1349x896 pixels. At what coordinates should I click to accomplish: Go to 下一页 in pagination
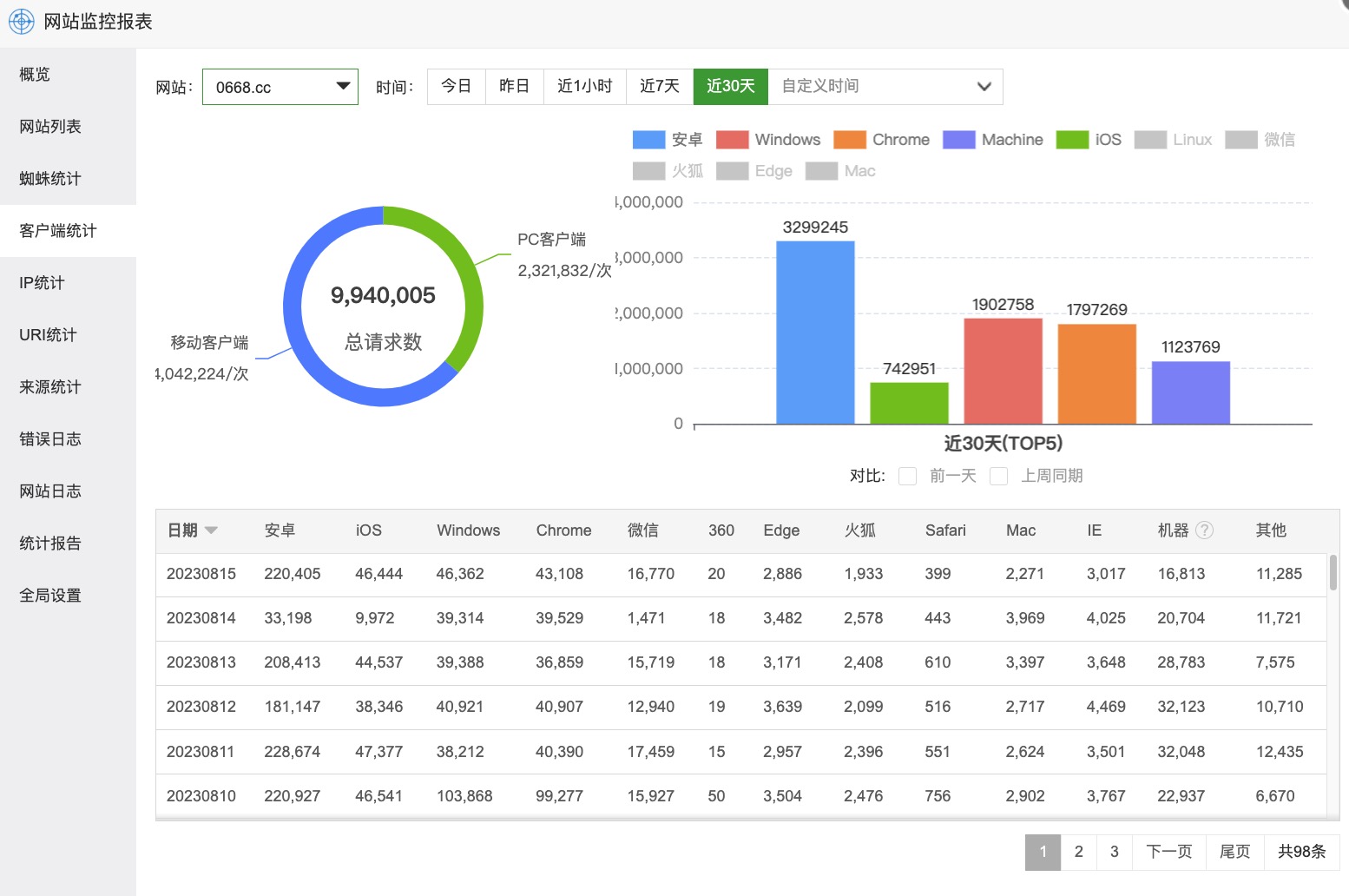point(1168,852)
